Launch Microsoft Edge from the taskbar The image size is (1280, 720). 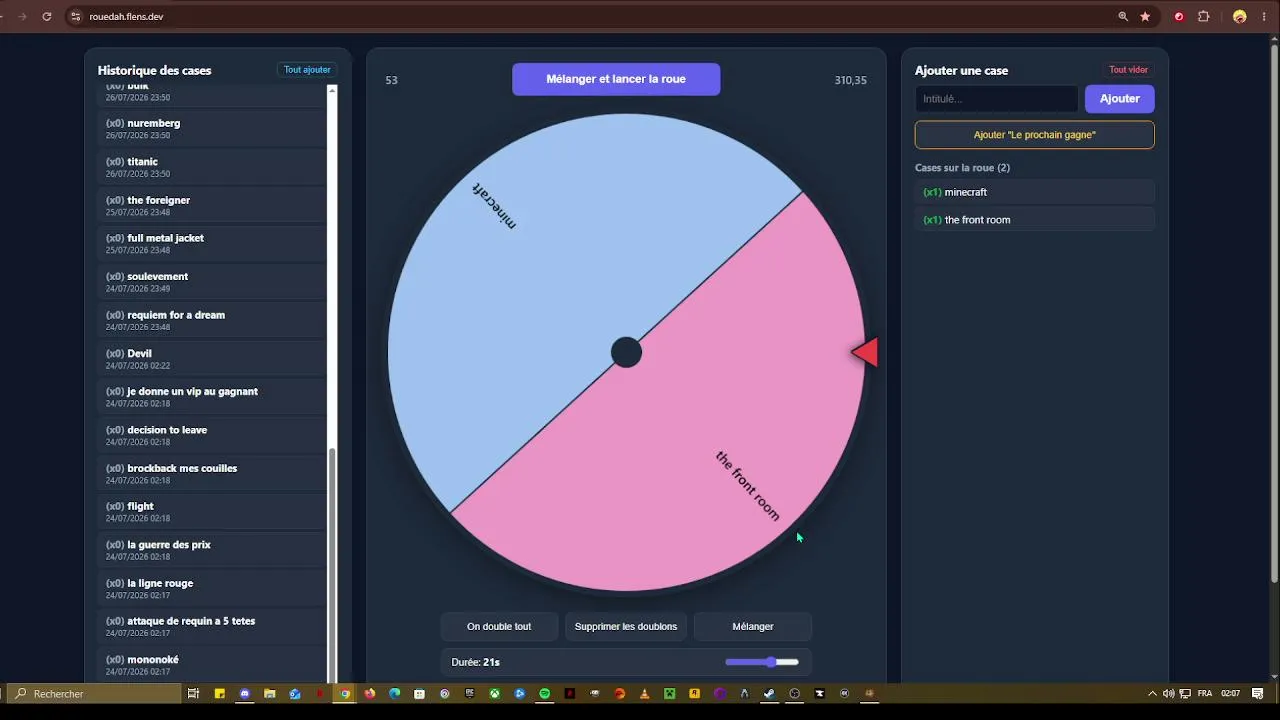pyautogui.click(x=394, y=693)
